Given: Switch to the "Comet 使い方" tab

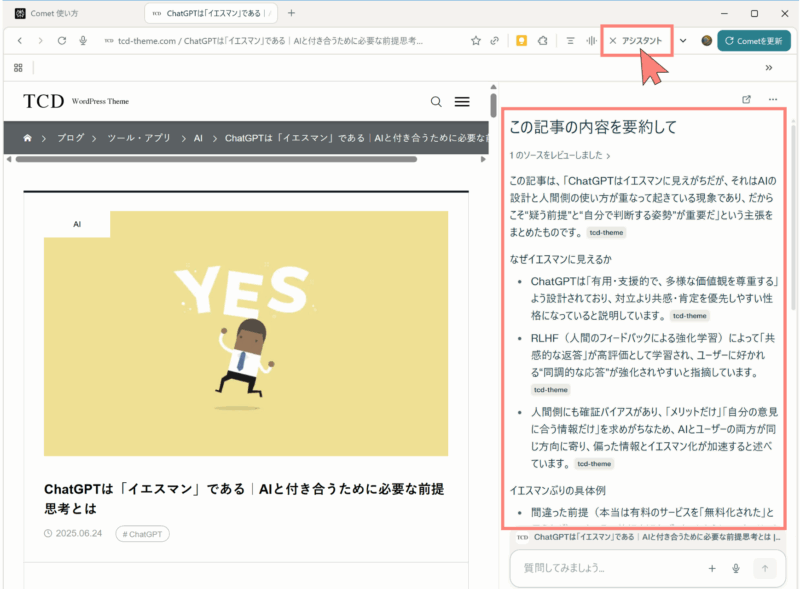Looking at the screenshot, I should coord(68,13).
